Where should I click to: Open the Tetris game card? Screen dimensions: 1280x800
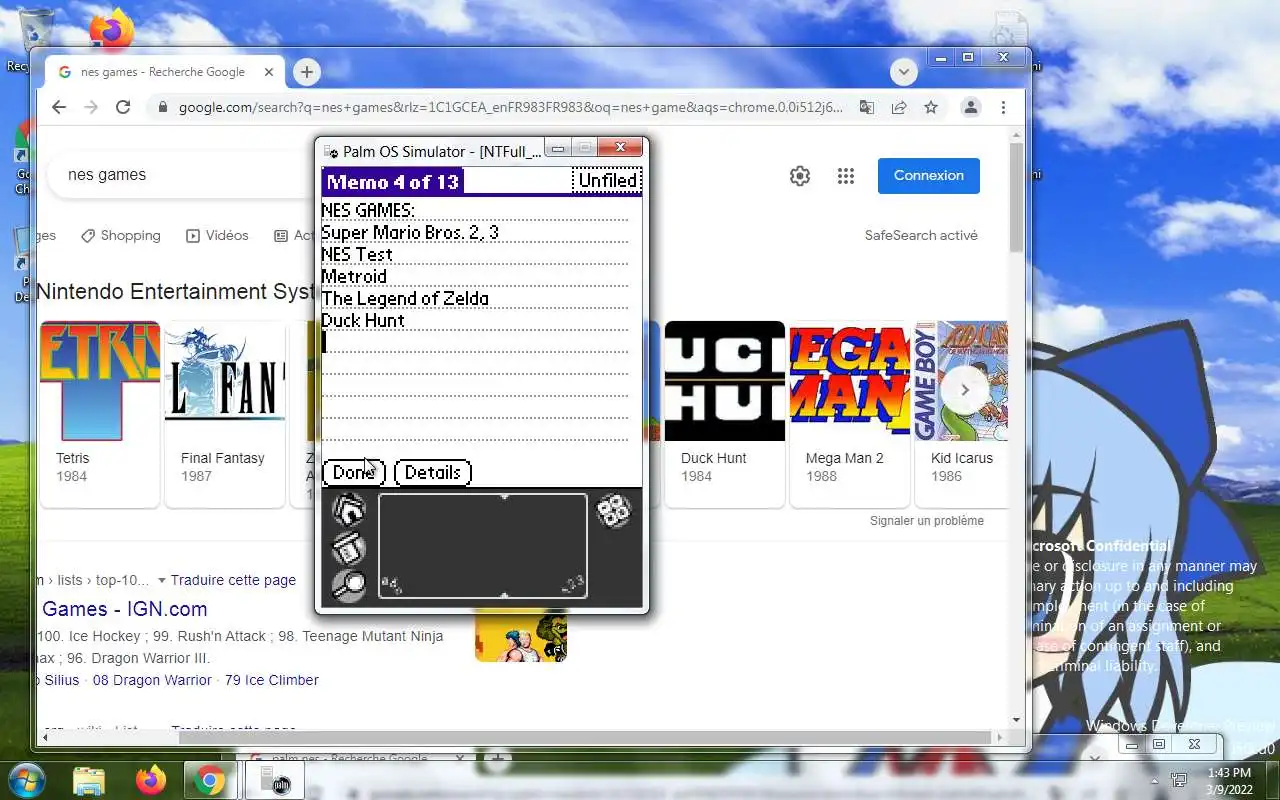100,412
